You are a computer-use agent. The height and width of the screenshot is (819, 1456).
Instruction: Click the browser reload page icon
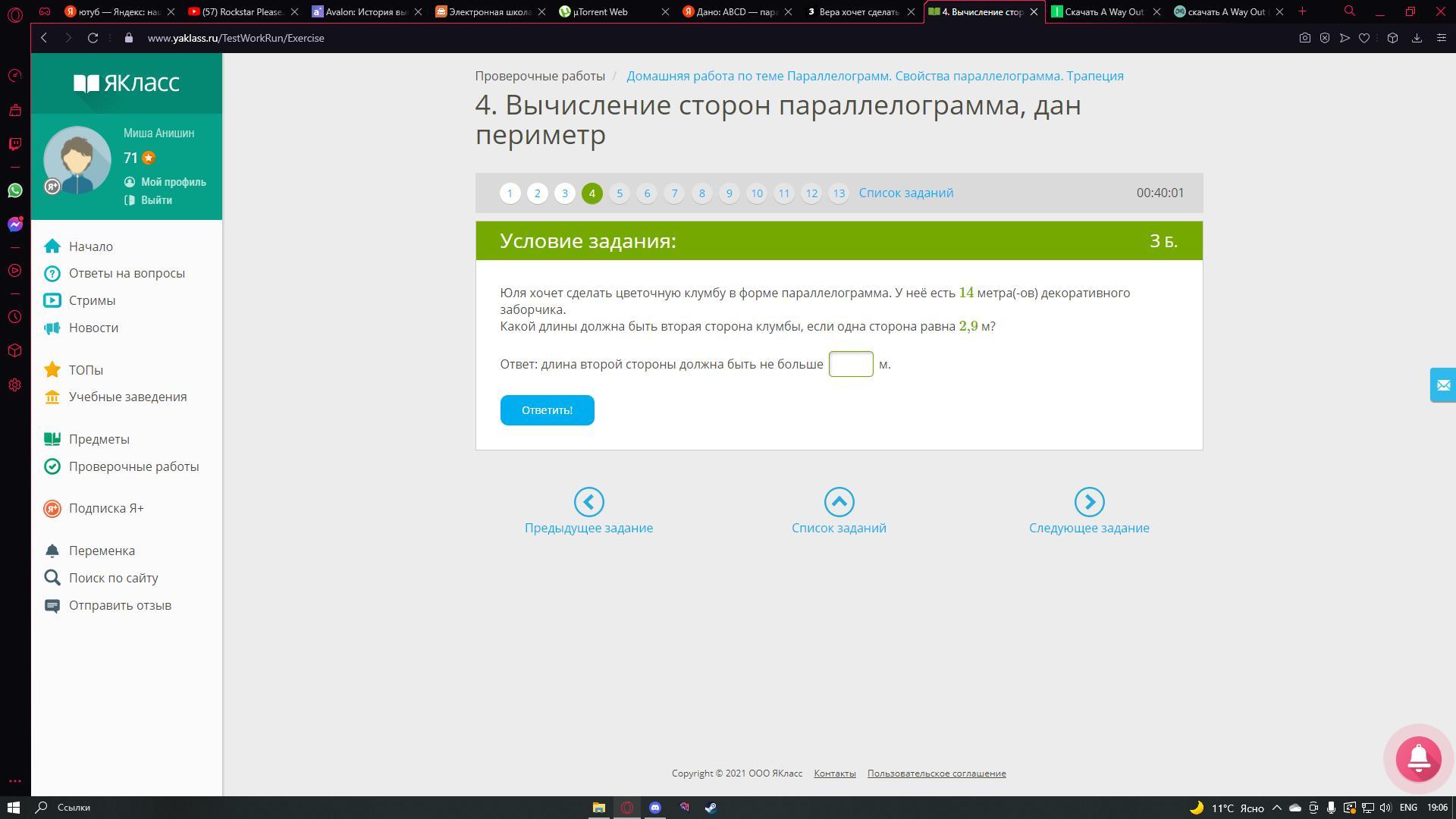pos(93,38)
